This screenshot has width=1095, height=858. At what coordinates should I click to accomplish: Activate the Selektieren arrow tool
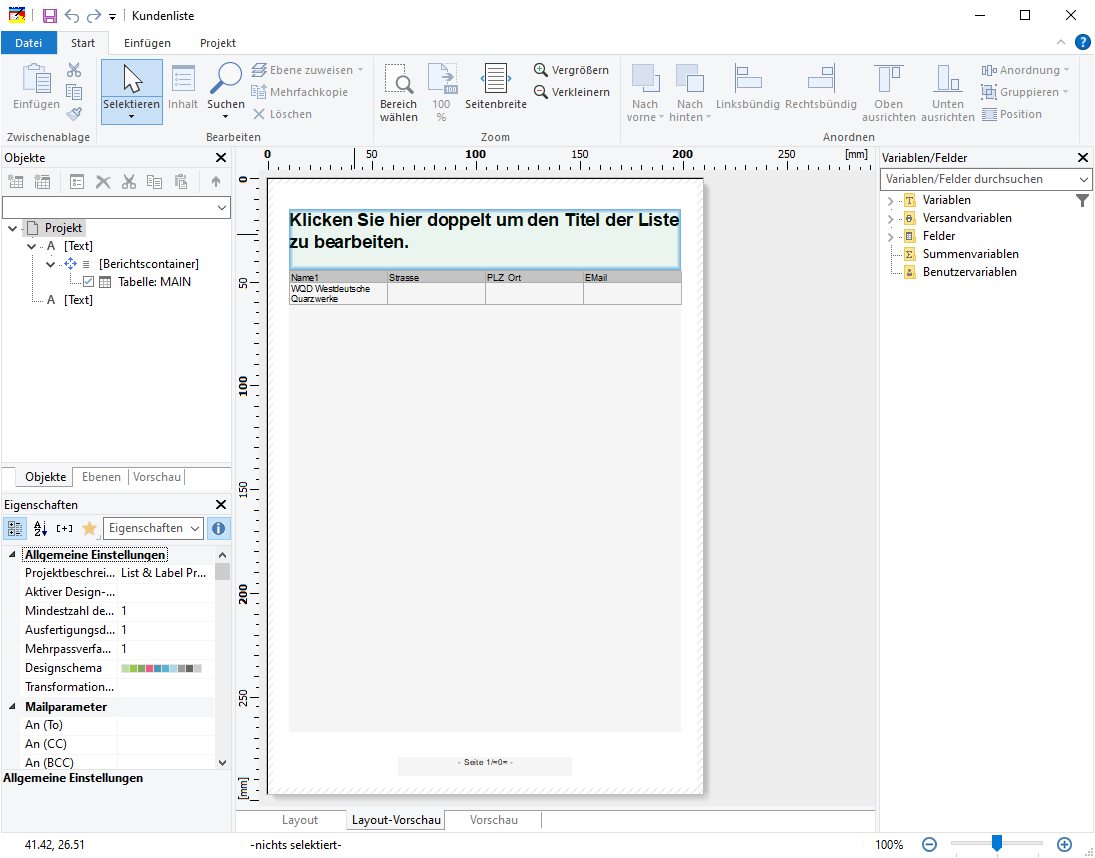pos(132,91)
